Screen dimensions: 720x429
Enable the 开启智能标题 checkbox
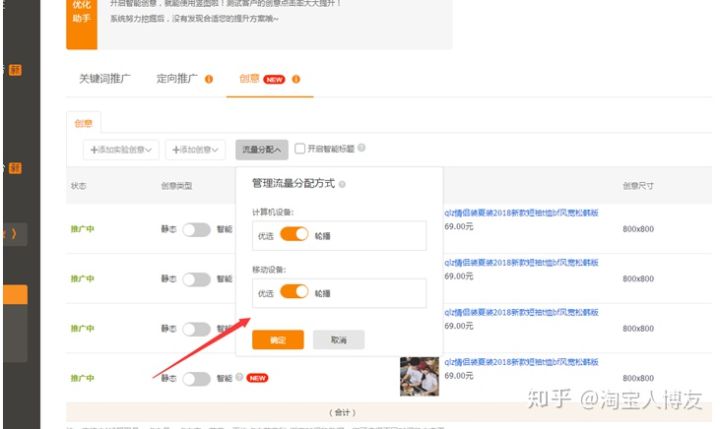pos(300,148)
